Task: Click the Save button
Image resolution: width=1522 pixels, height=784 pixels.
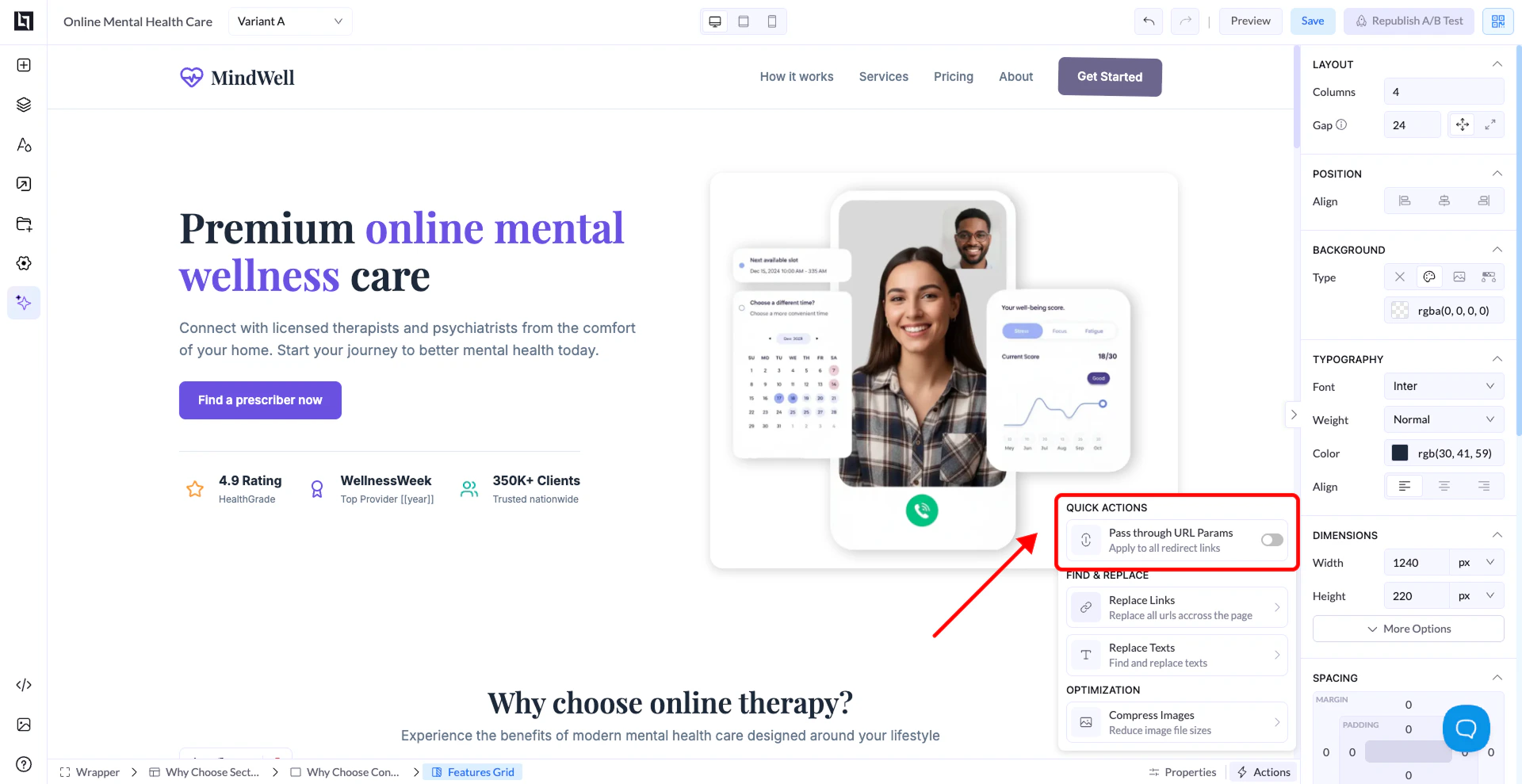Action: (x=1313, y=21)
